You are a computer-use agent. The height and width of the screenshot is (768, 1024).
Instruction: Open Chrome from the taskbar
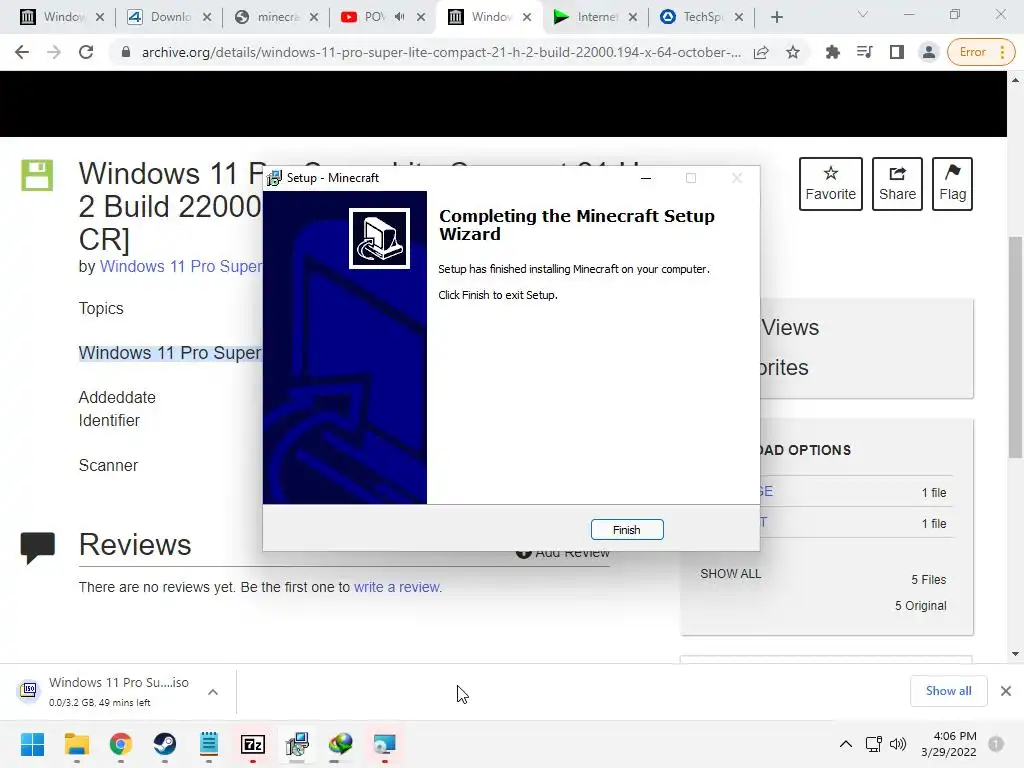pyautogui.click(x=121, y=744)
